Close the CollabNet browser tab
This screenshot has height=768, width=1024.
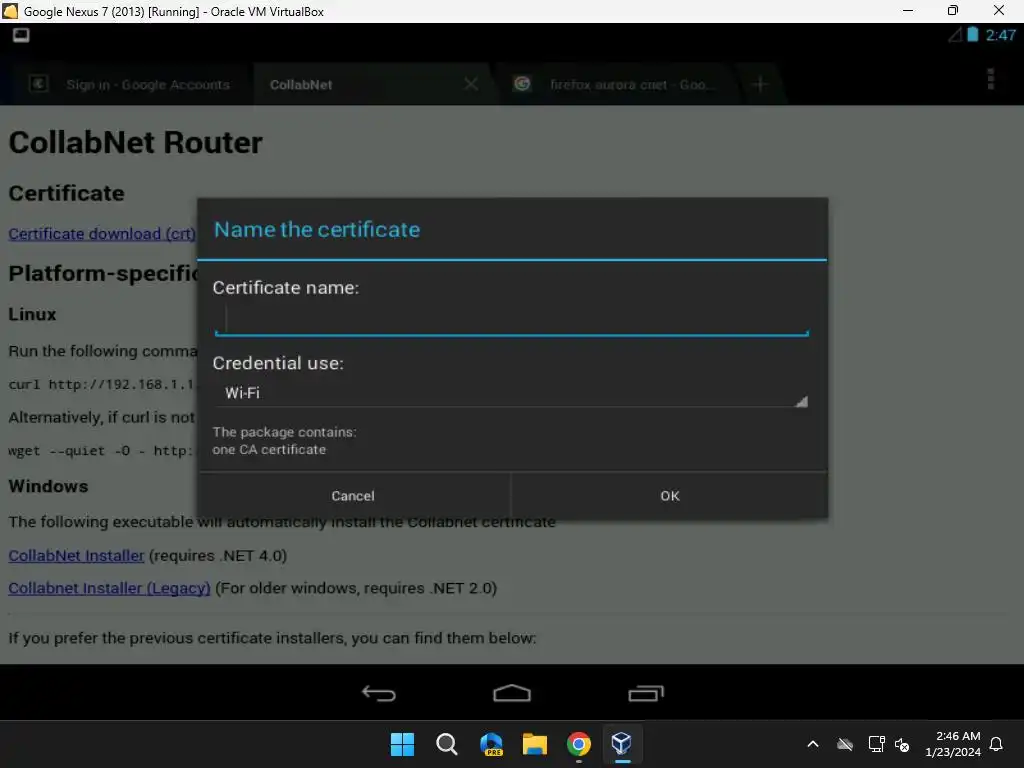pyautogui.click(x=471, y=84)
